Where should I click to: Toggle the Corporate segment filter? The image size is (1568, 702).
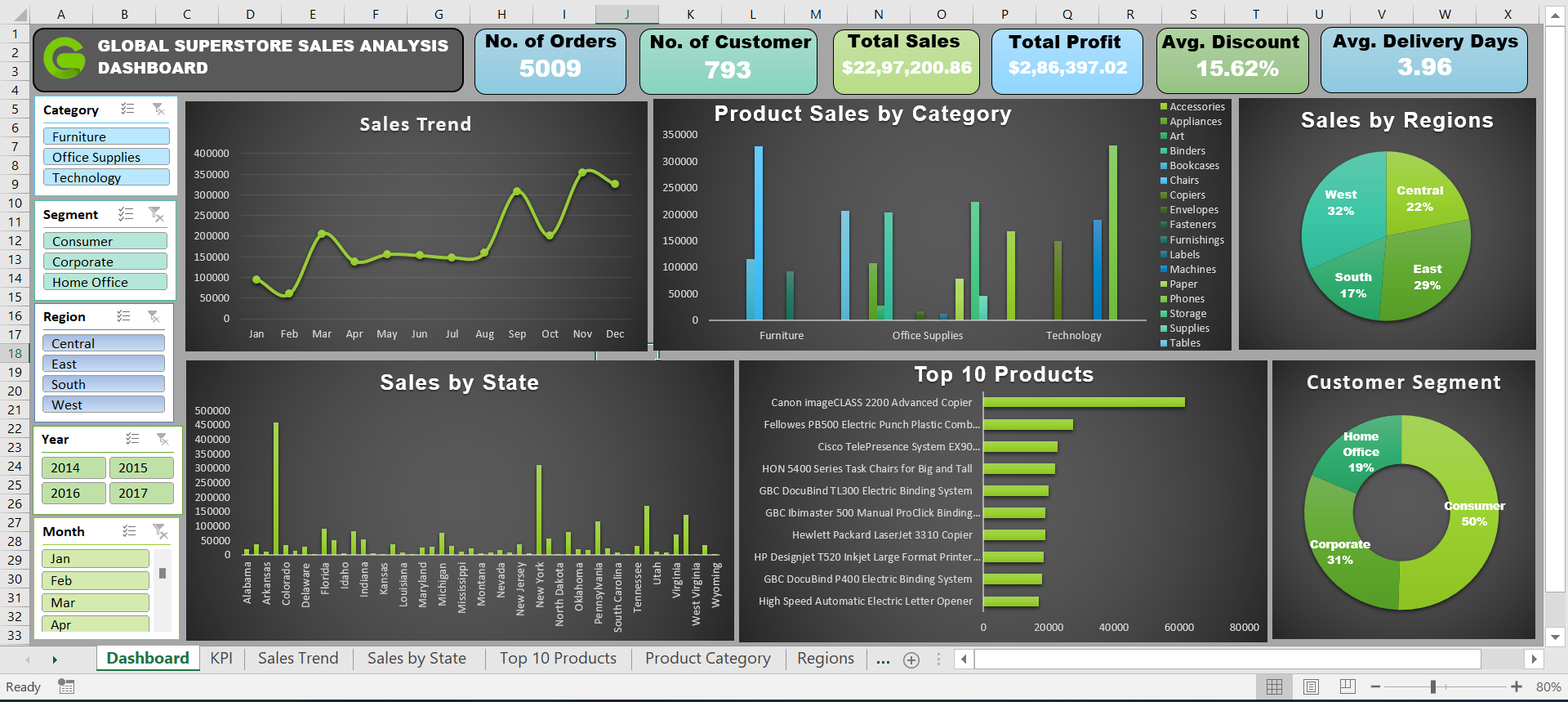pos(105,262)
